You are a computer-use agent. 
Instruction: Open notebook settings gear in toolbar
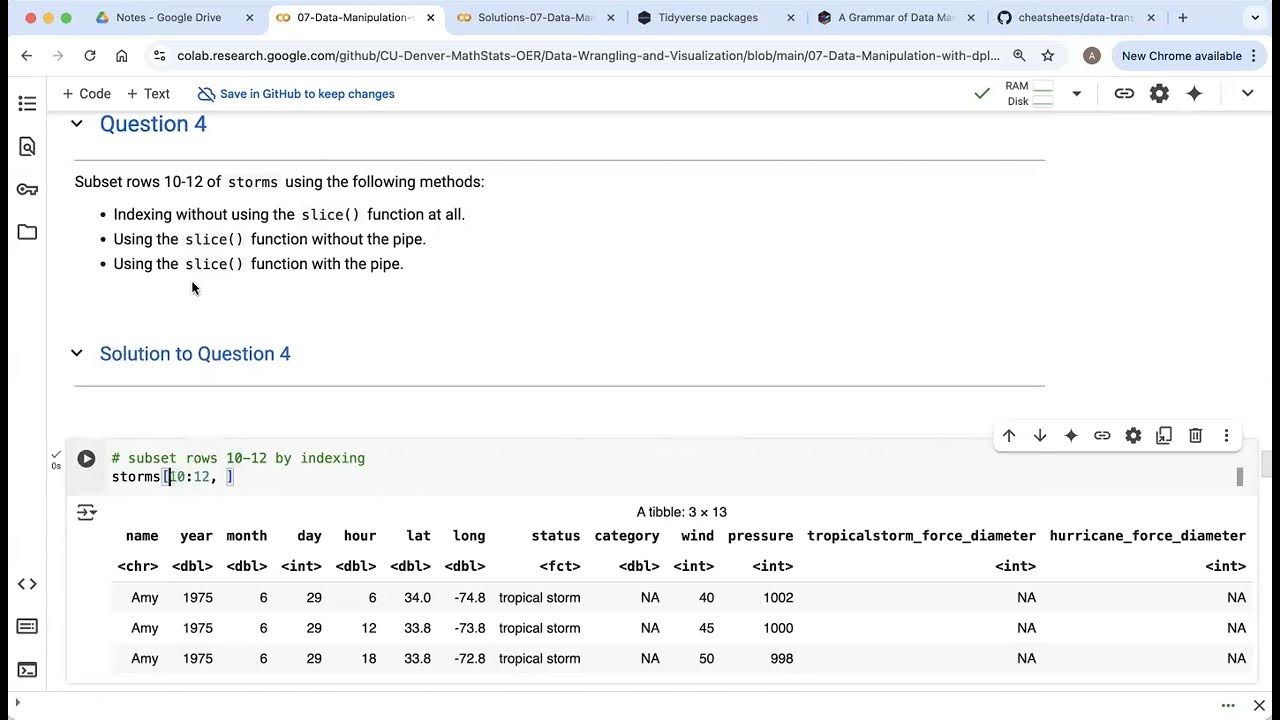[1159, 93]
